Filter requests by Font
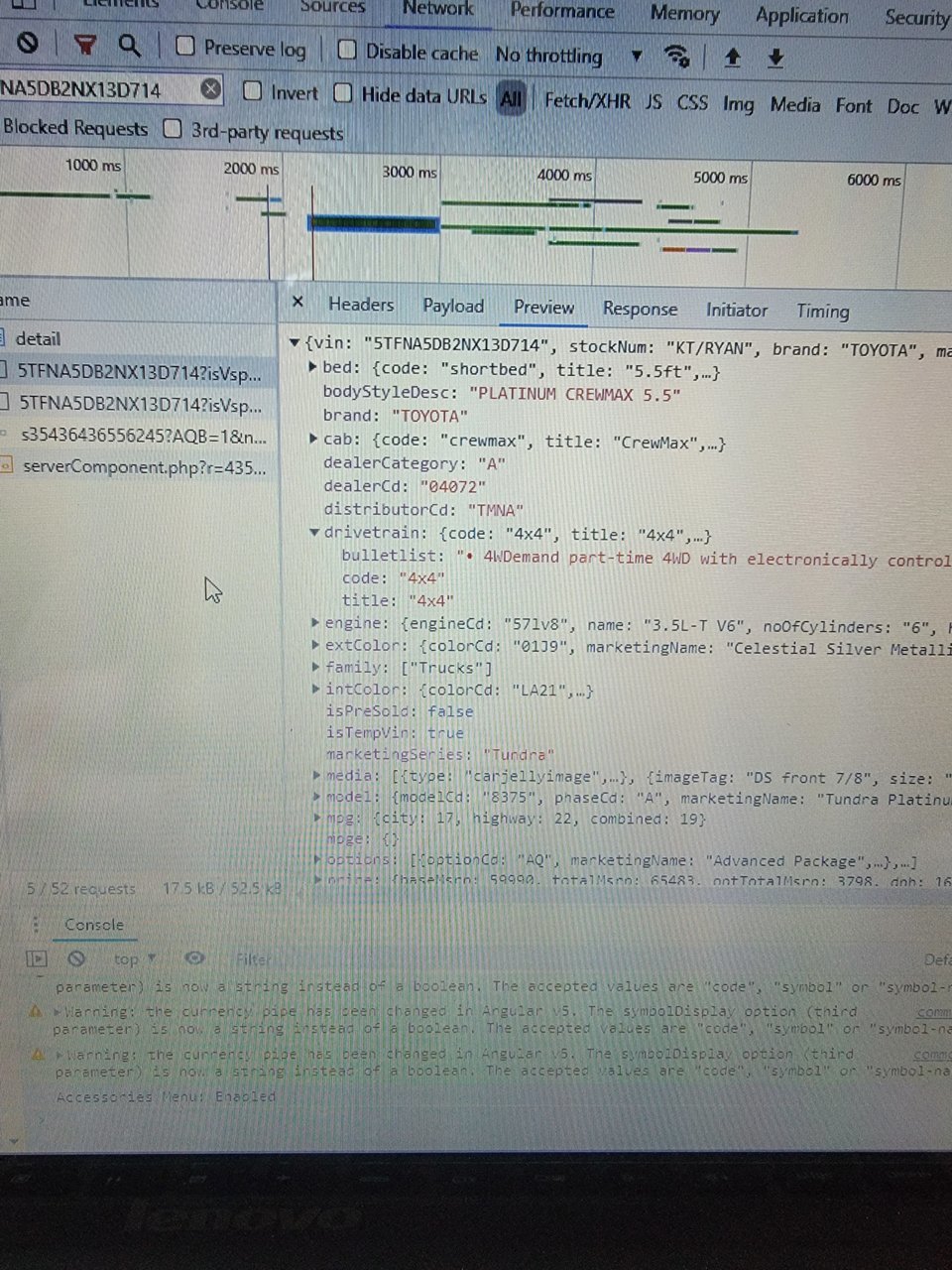 (x=854, y=105)
